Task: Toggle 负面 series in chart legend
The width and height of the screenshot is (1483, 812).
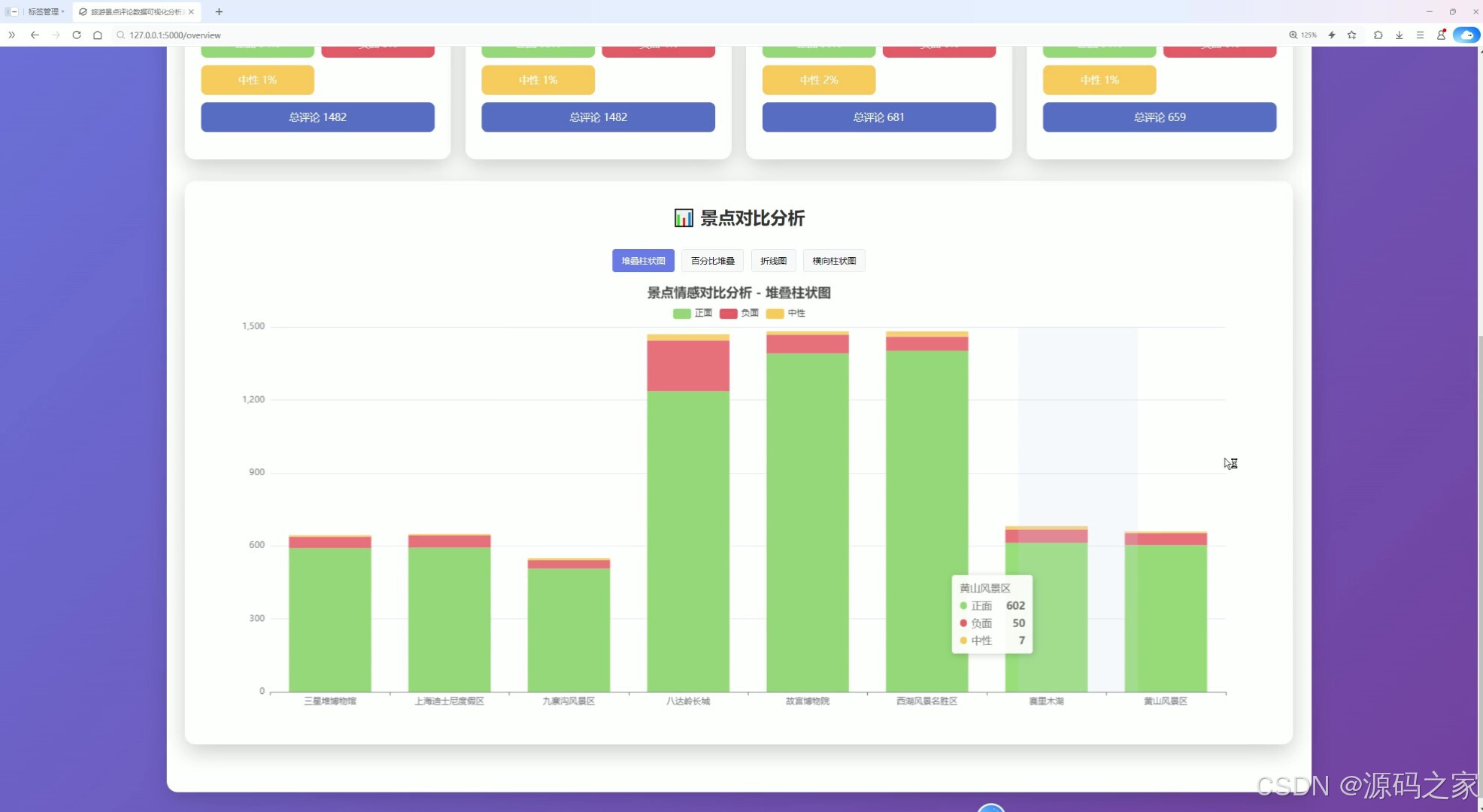Action: click(739, 314)
